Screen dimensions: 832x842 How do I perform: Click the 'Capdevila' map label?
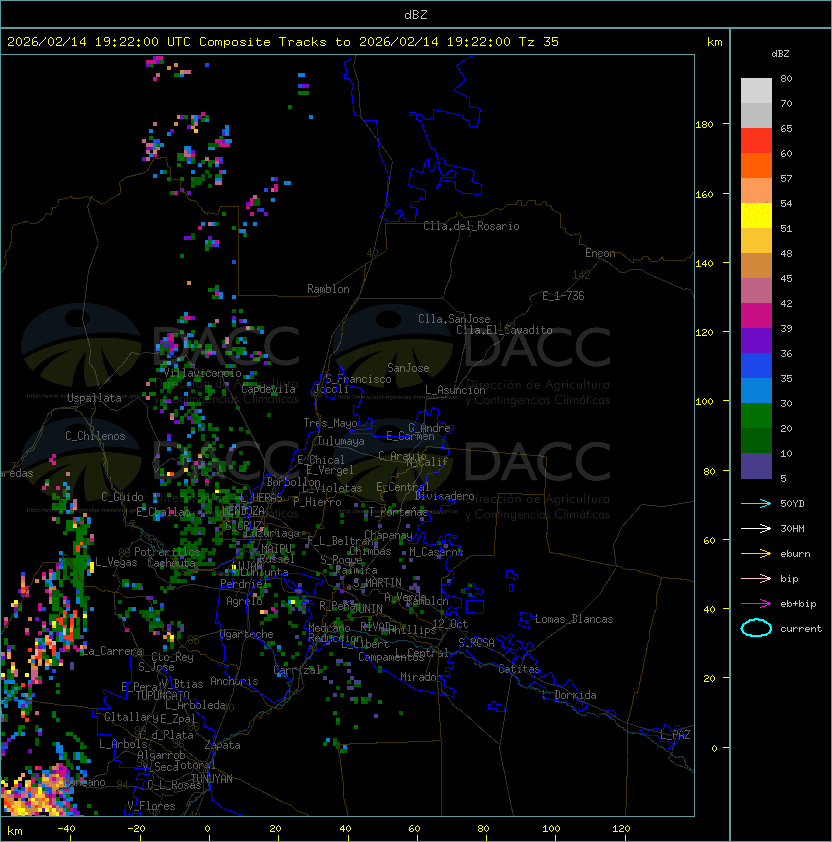coord(268,389)
